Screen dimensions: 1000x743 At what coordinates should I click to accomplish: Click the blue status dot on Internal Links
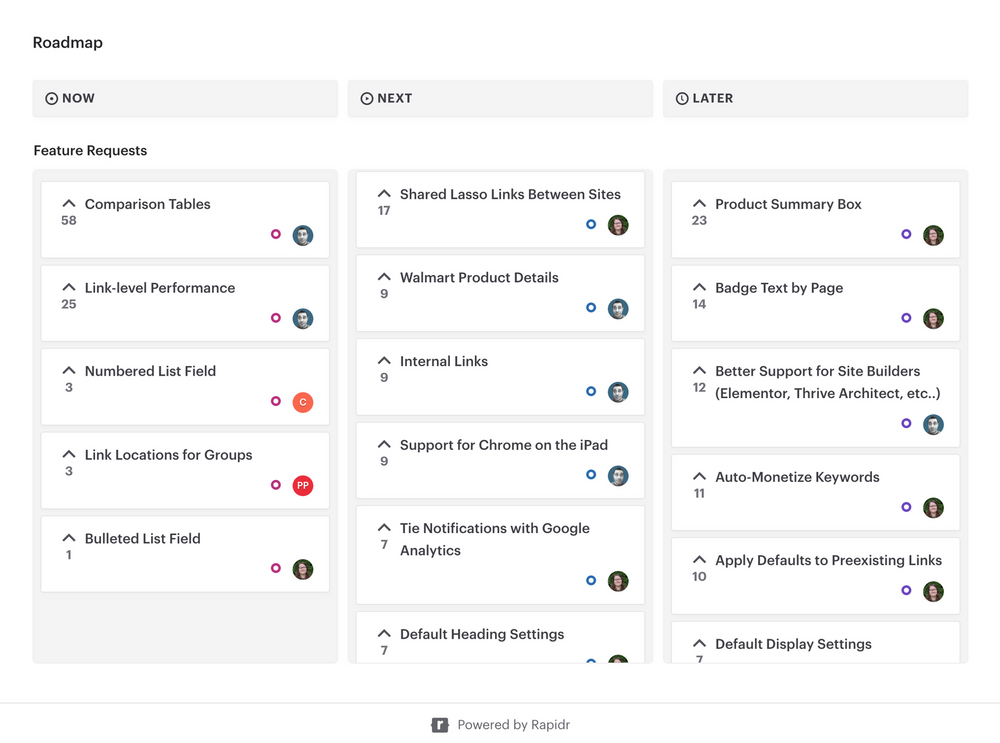pos(591,392)
